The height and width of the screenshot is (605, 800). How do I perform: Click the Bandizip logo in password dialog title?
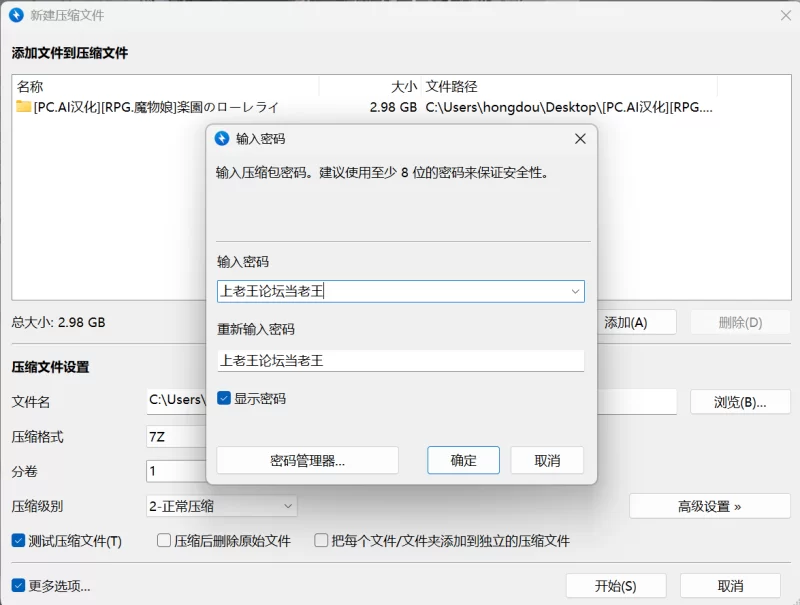tap(222, 139)
